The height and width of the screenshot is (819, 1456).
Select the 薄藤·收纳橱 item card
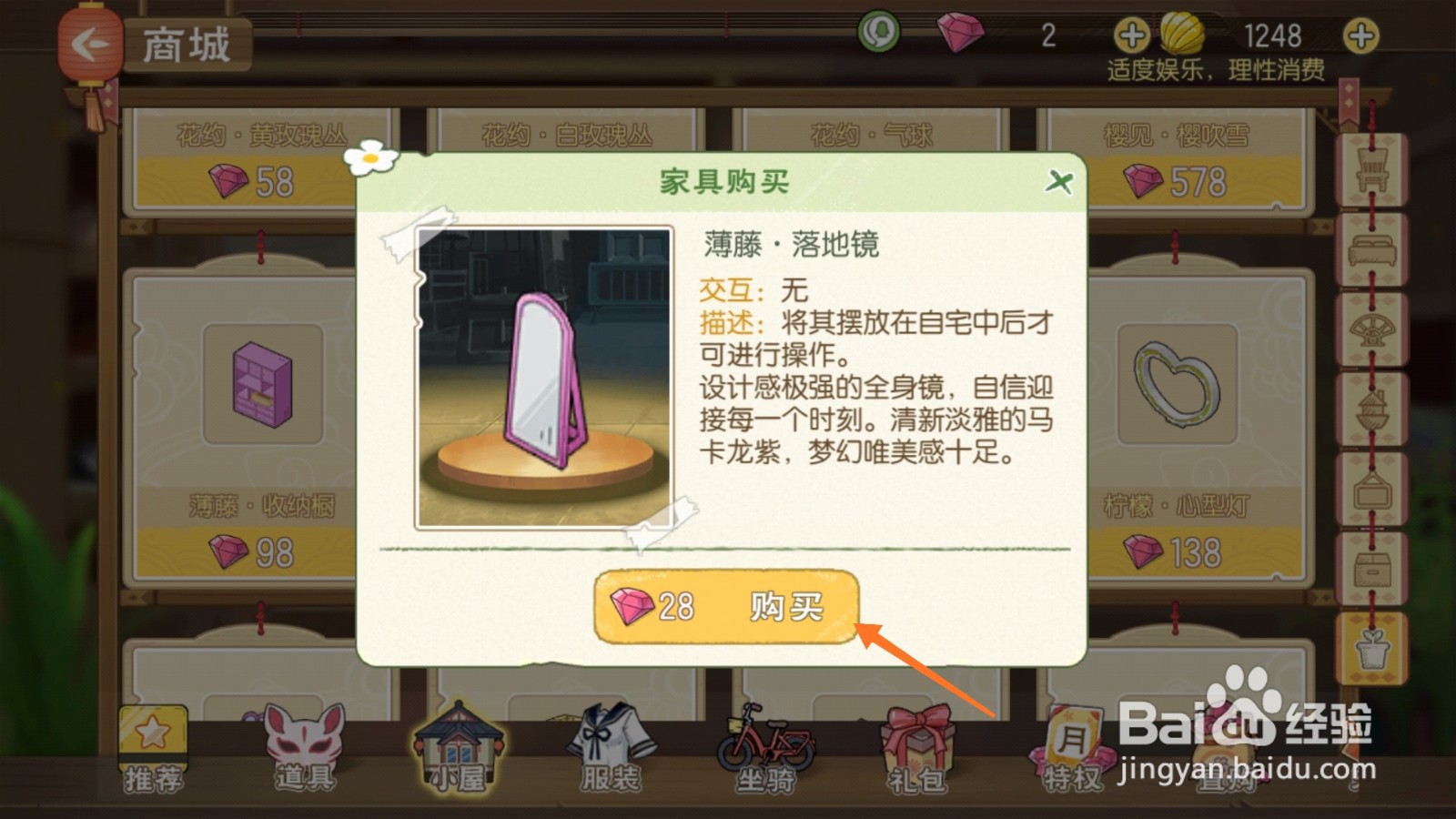click(244, 428)
